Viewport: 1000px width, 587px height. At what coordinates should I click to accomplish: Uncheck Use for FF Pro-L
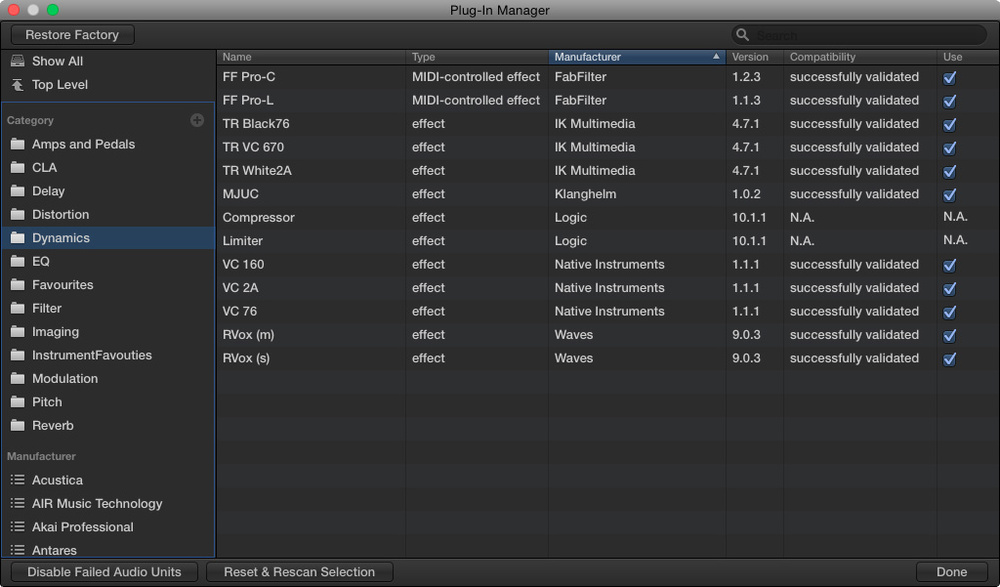[950, 101]
